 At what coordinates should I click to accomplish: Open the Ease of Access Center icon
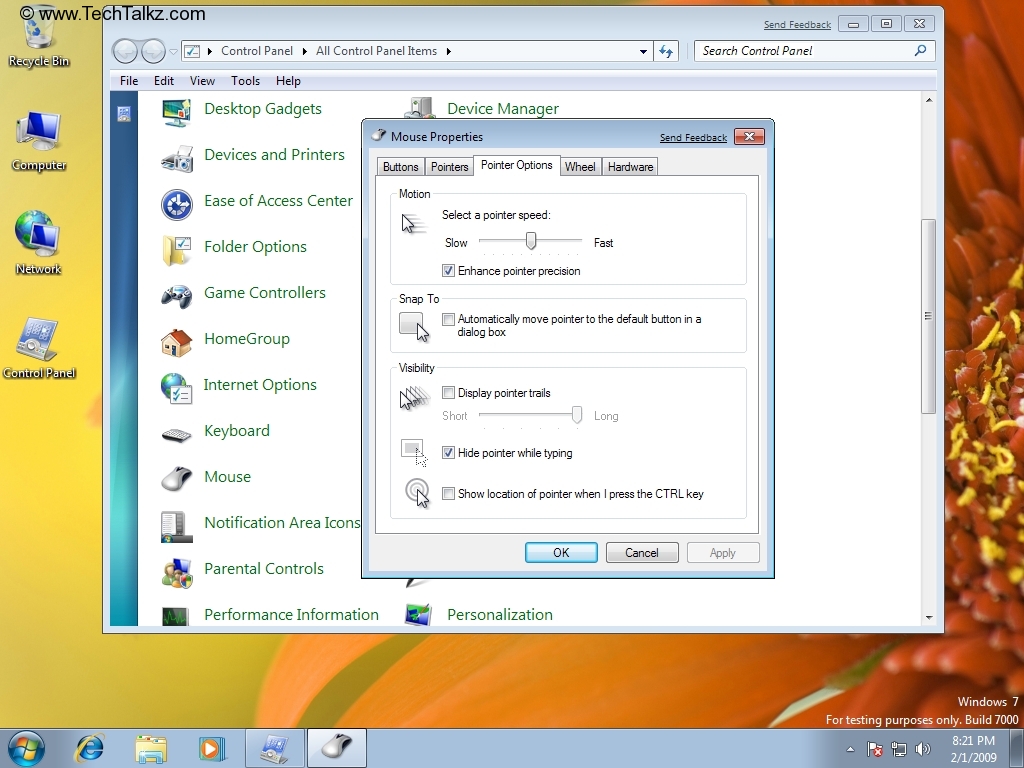(x=278, y=201)
